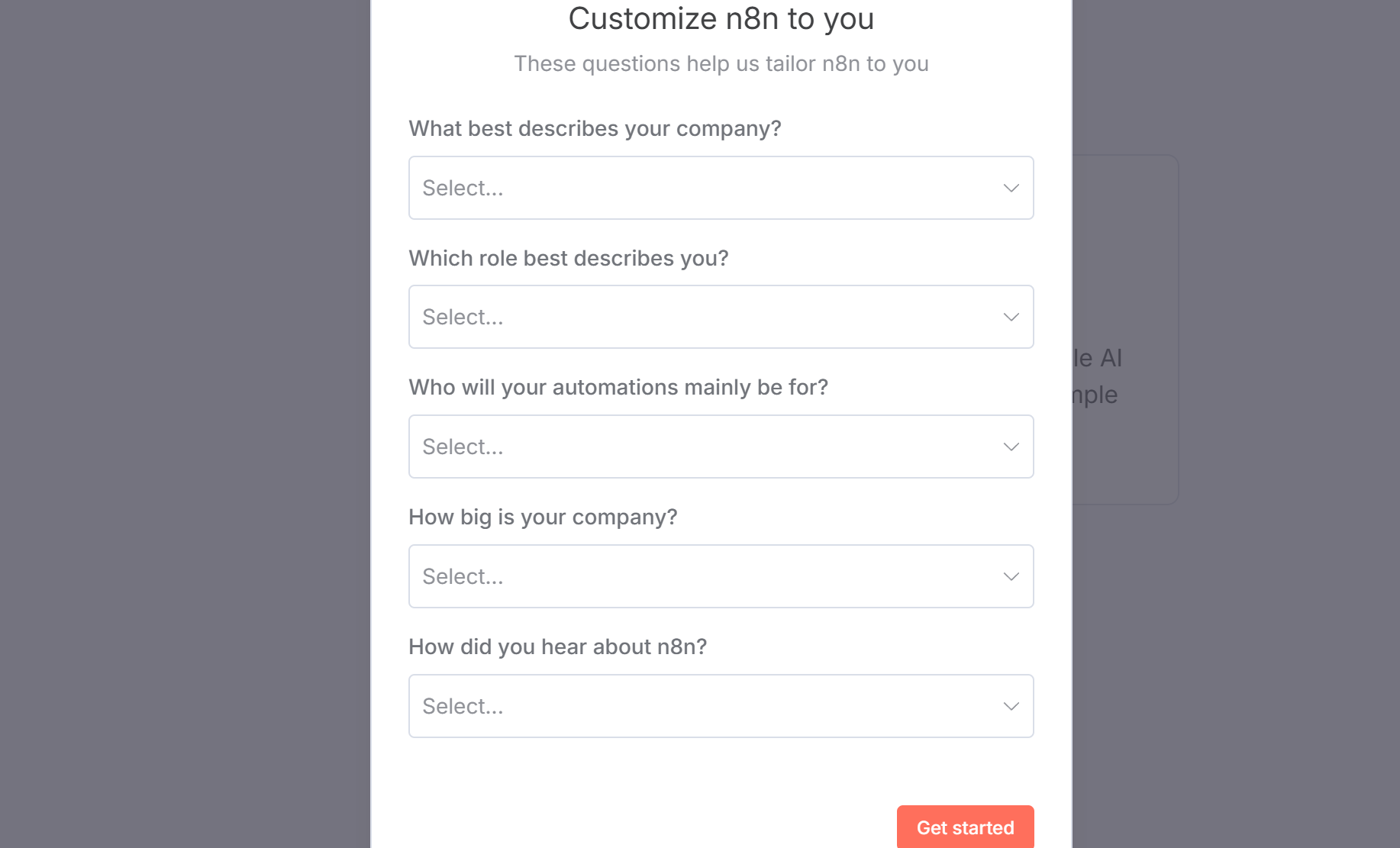This screenshot has height=848, width=1400.
Task: Click the 'What best describes your company?' label
Action: click(x=595, y=128)
